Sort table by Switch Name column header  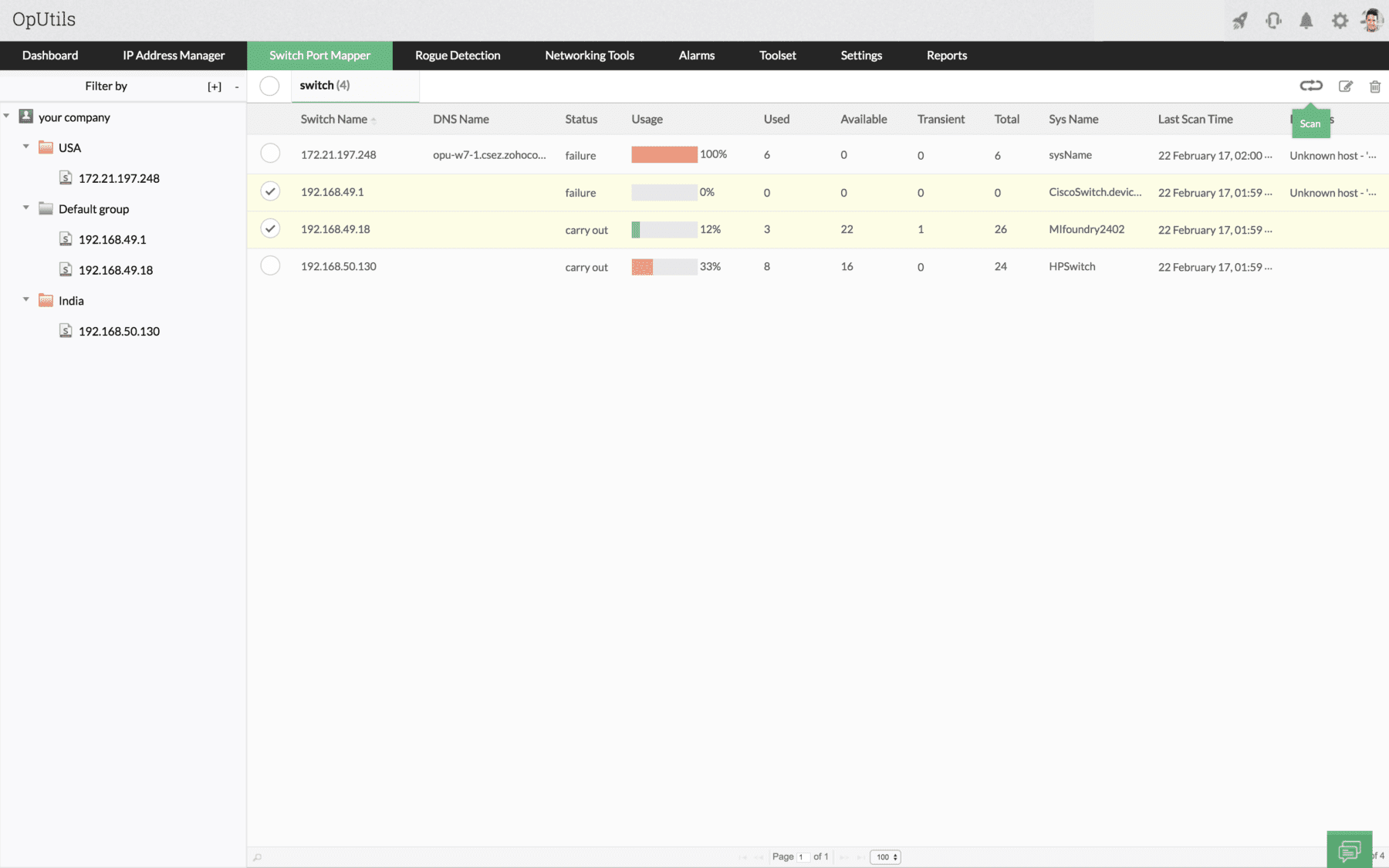click(334, 119)
